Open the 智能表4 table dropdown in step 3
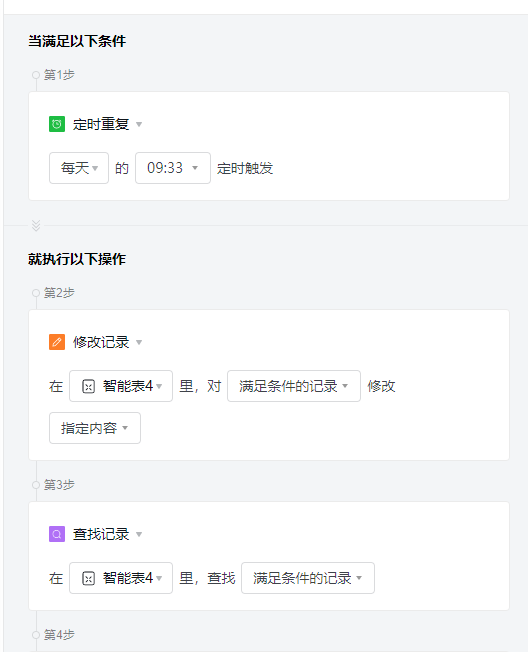 (121, 578)
